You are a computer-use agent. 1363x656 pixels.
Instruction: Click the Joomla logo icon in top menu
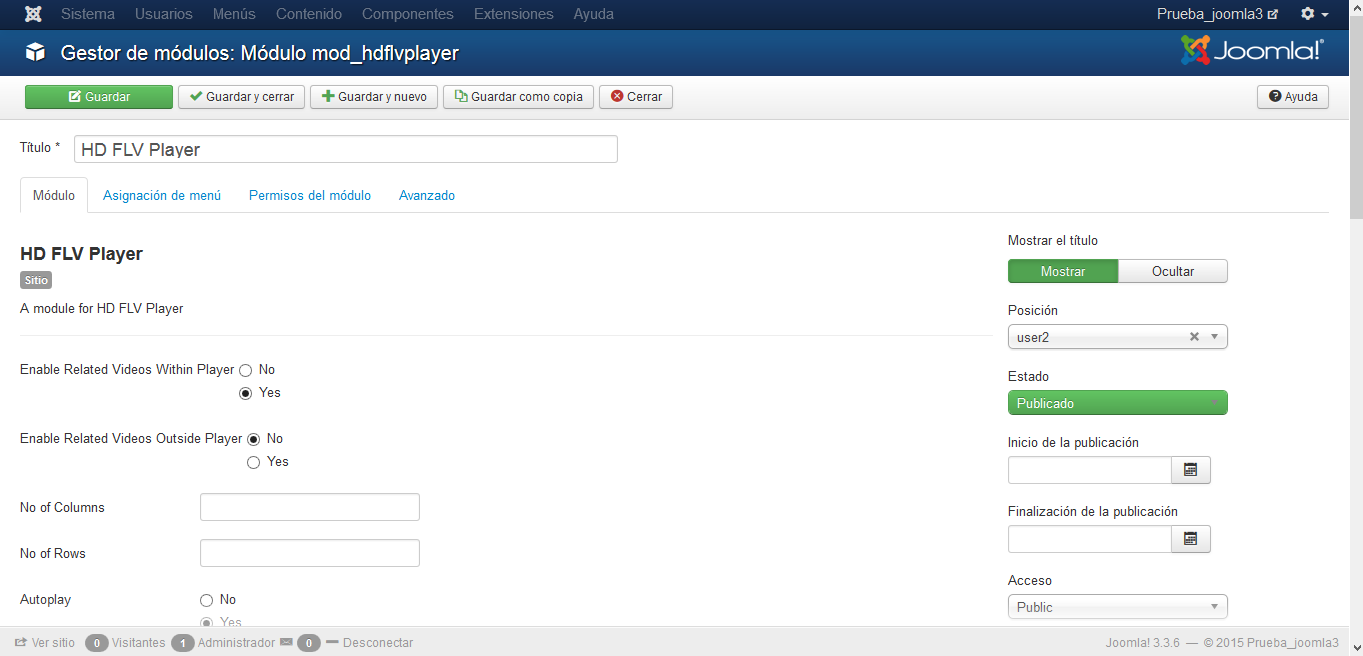pyautogui.click(x=33, y=14)
